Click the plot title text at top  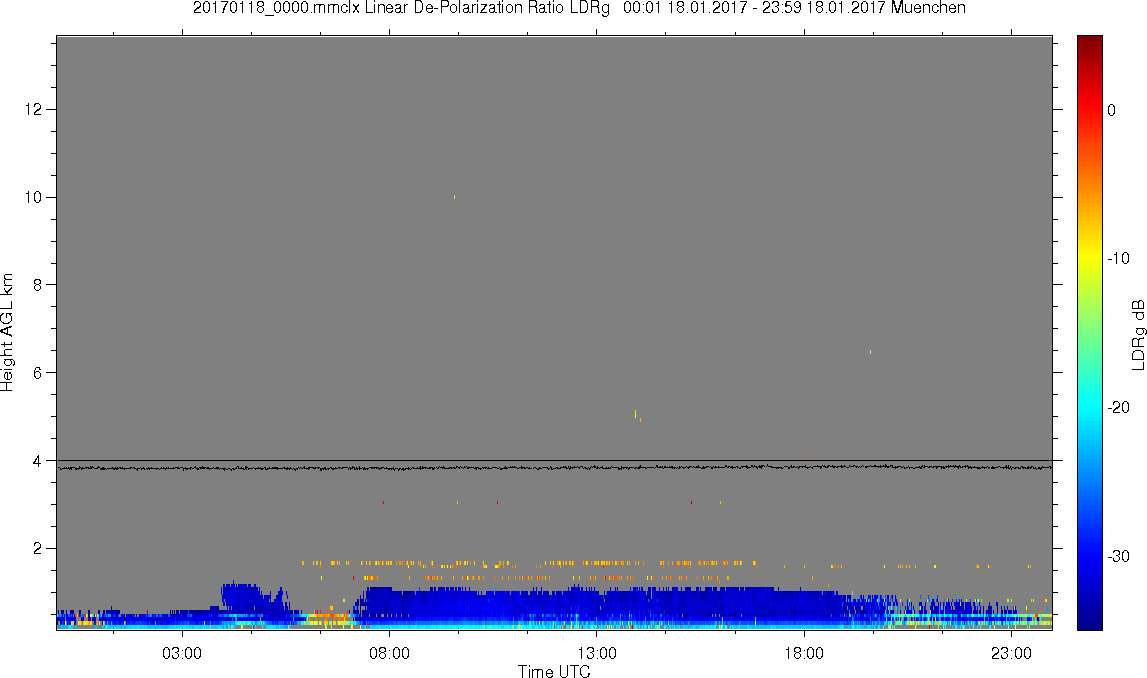[579, 8]
